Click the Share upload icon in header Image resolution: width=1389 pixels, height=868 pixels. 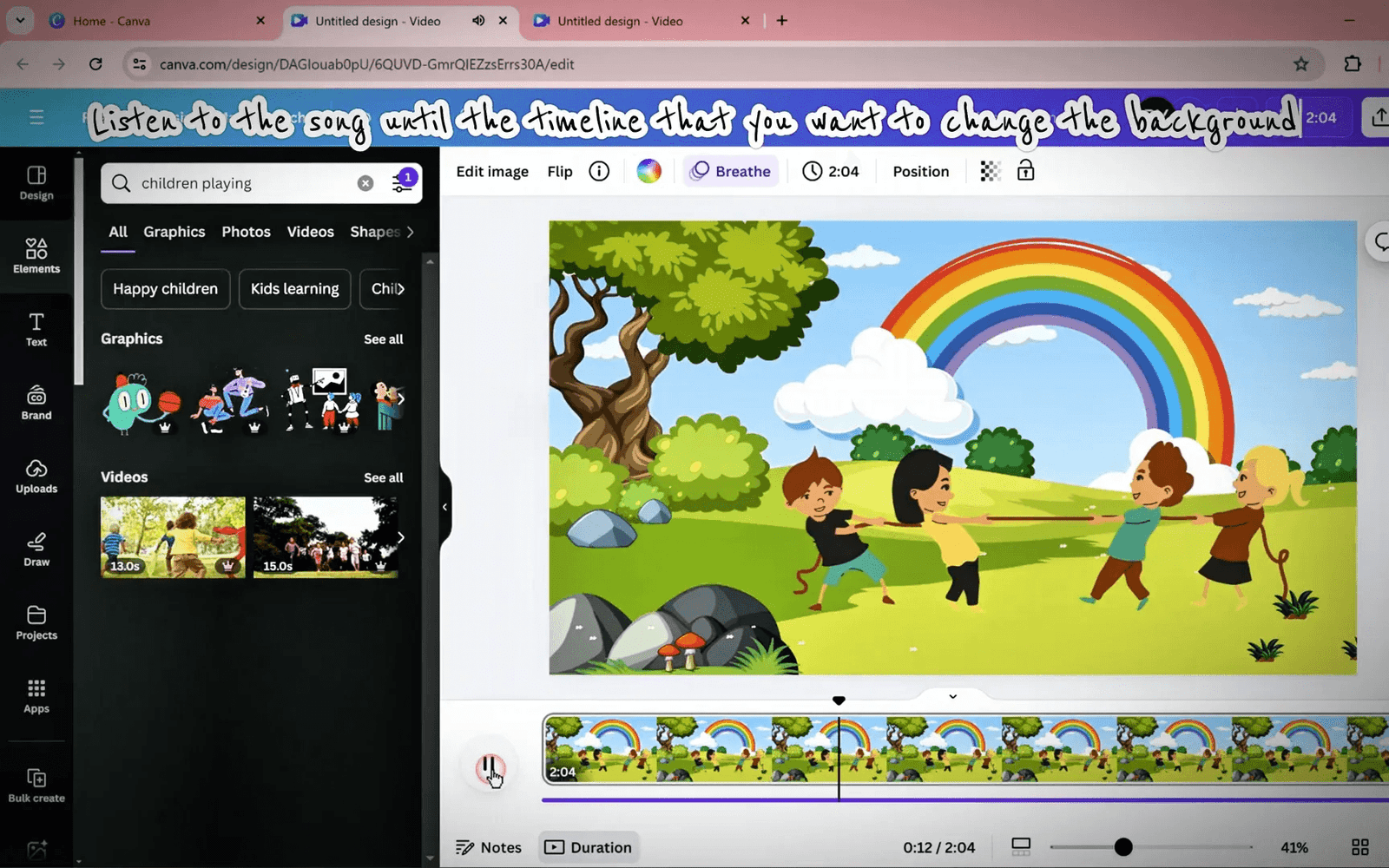click(x=1378, y=117)
